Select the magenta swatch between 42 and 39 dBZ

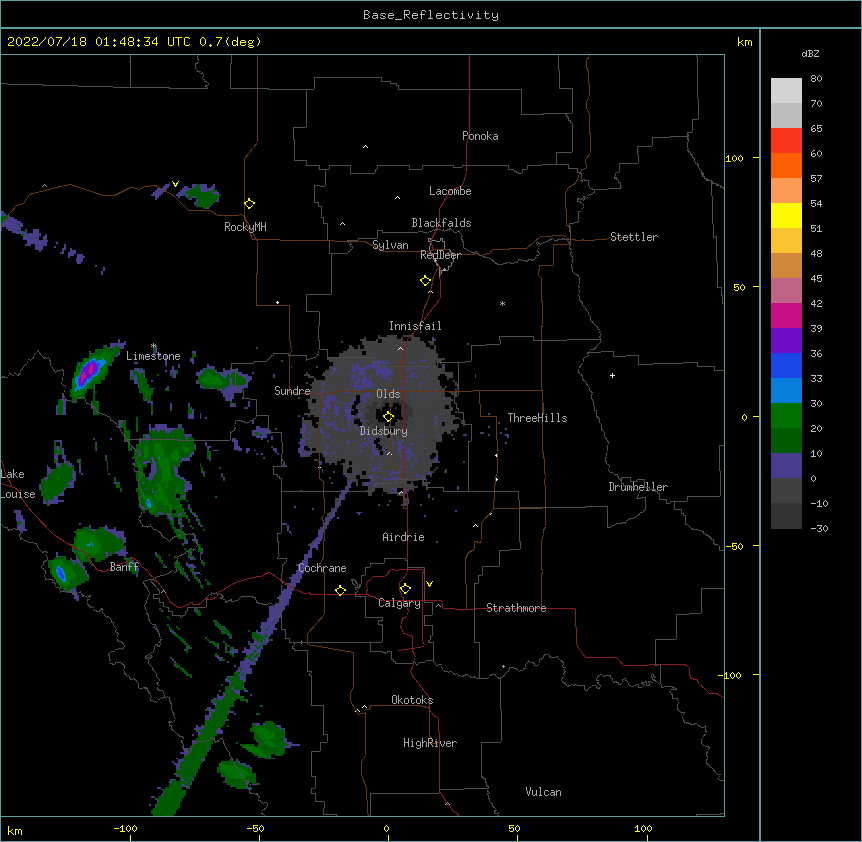coord(786,315)
